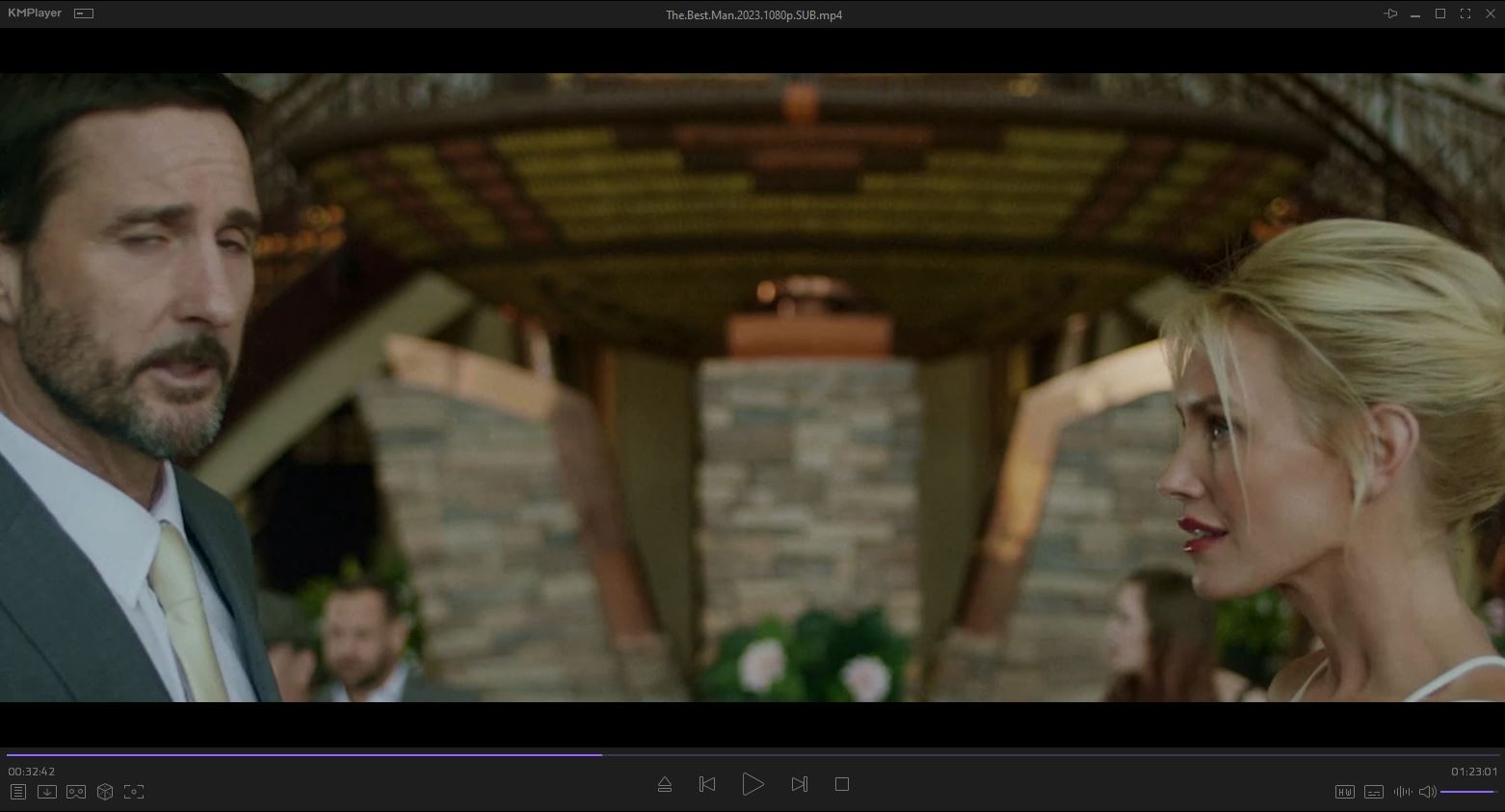Stop video playback

842,784
